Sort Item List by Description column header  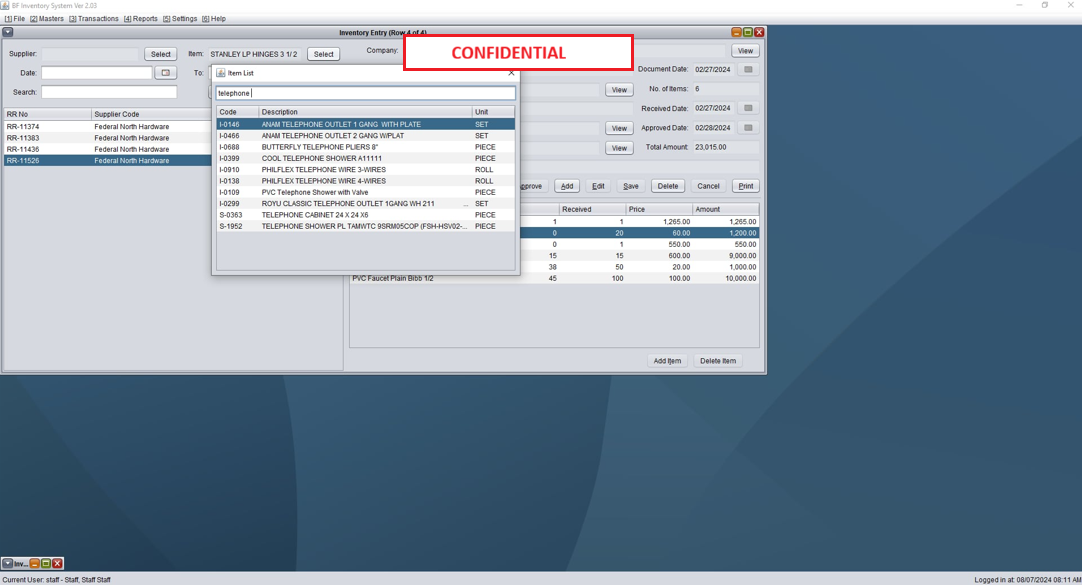(365, 112)
